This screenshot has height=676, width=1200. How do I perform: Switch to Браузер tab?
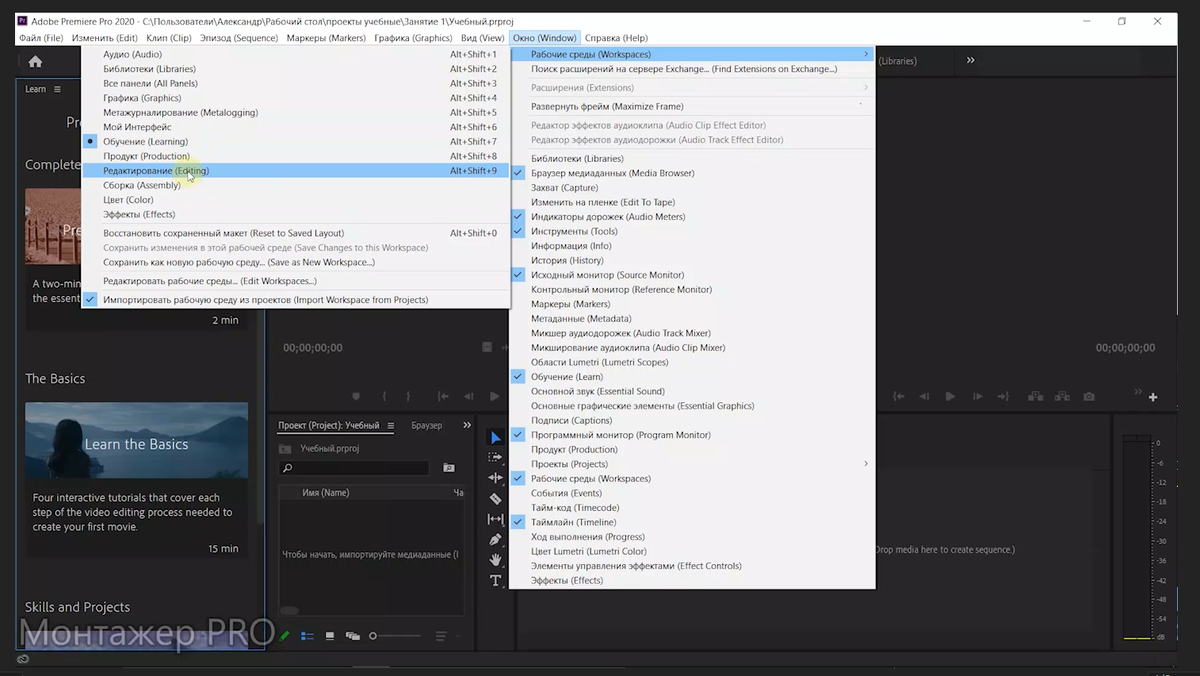pyautogui.click(x=427, y=426)
